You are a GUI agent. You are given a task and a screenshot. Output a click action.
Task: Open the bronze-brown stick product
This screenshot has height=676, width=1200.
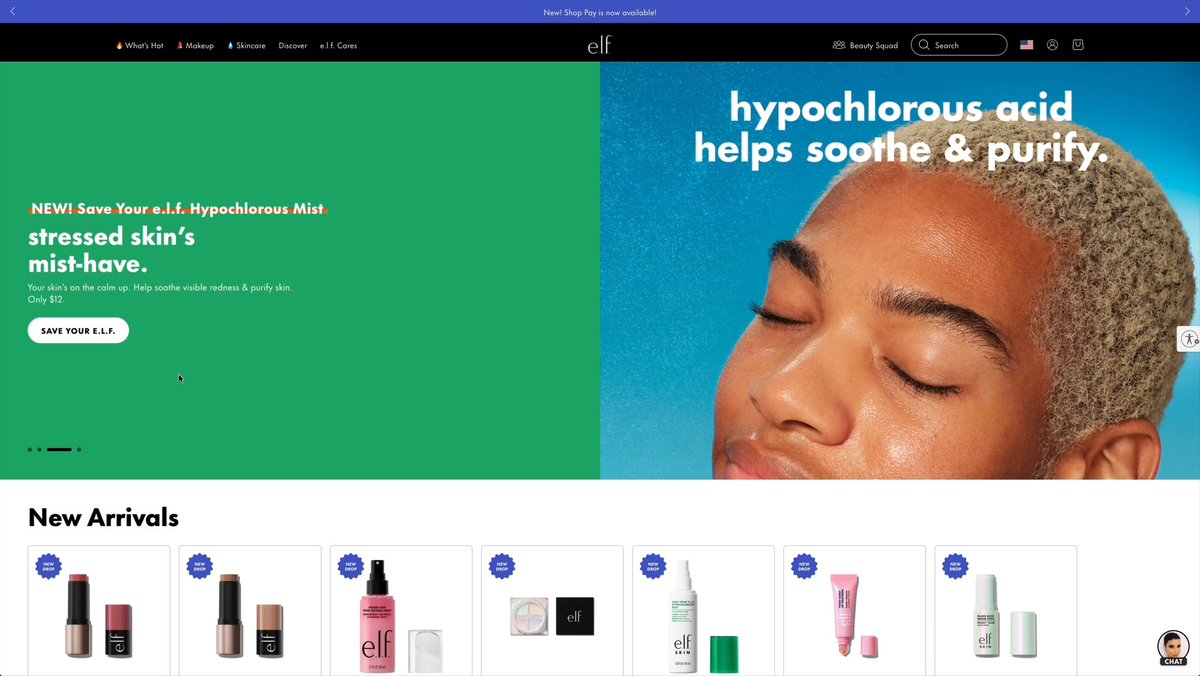coord(250,610)
